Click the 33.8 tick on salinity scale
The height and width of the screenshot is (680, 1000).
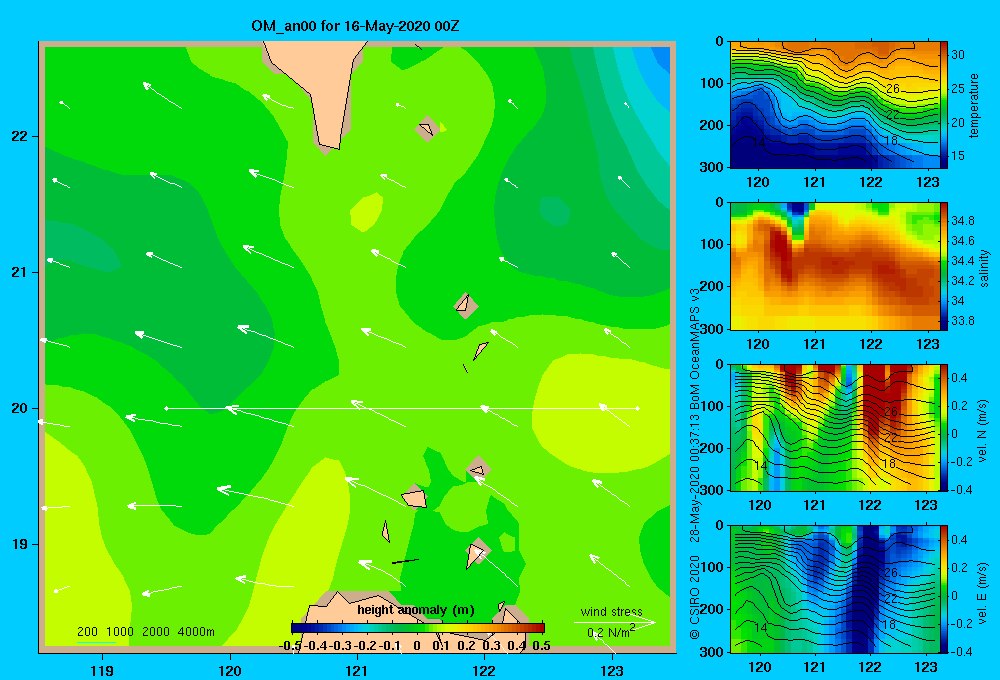962,321
